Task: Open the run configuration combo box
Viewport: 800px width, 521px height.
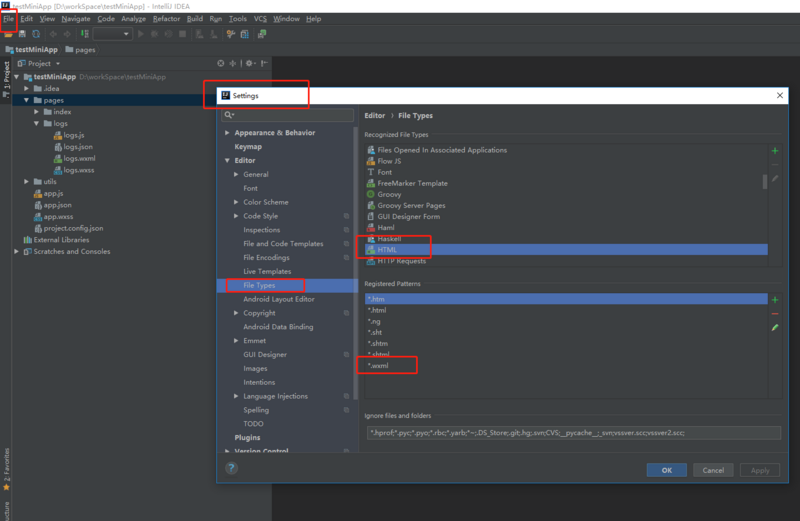Action: coord(113,34)
